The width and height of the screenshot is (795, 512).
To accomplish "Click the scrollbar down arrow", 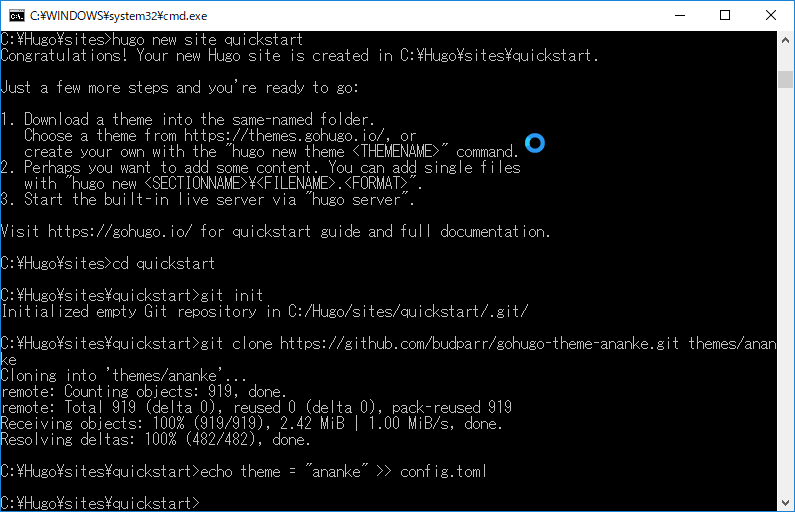I will coord(785,502).
